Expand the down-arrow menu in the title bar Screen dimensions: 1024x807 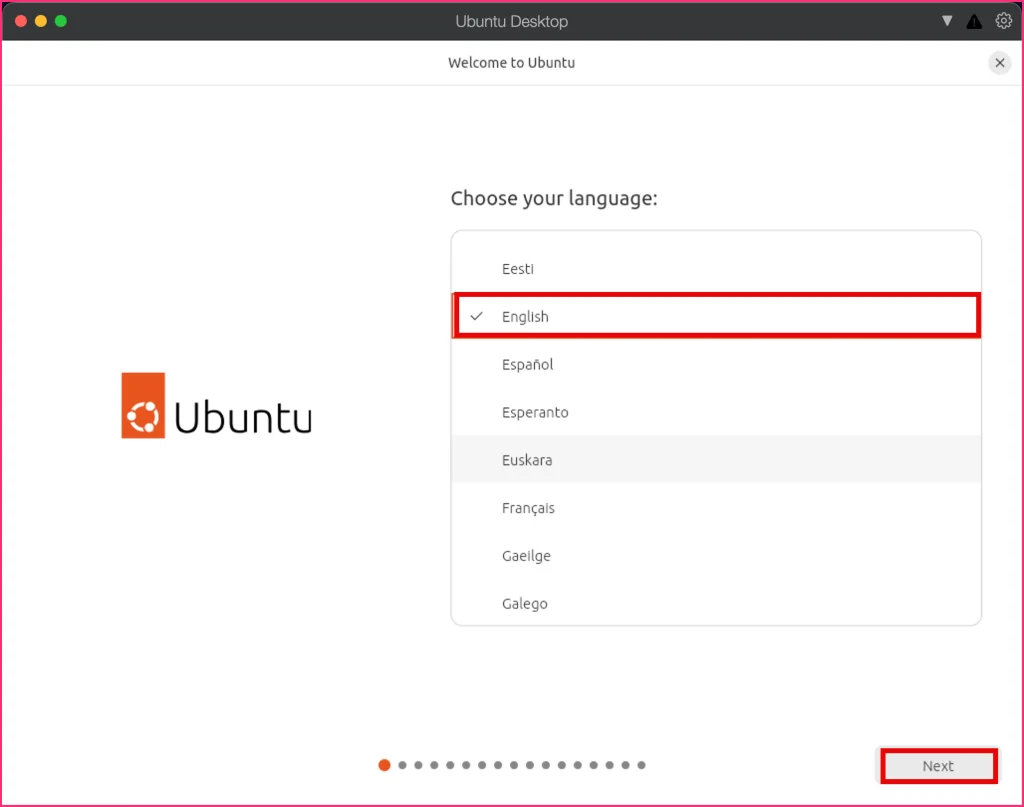tap(947, 21)
